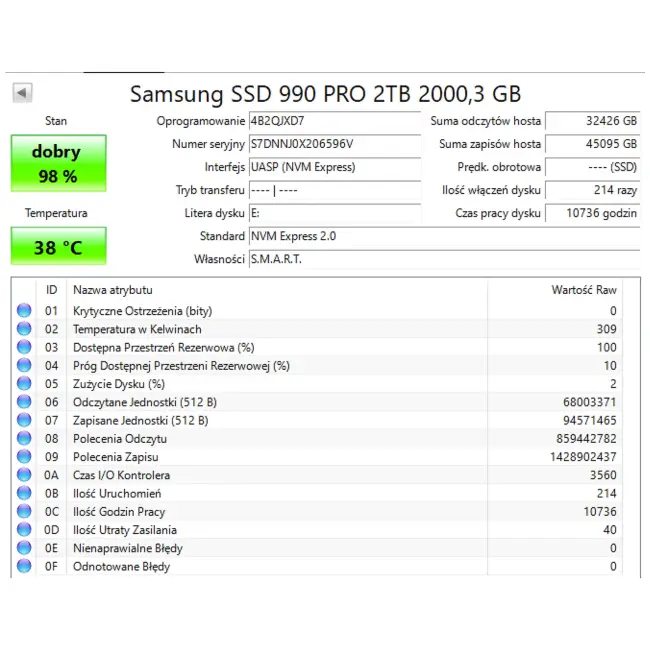650x650 pixels.
Task: Click the Temperatura label
Action: (x=56, y=213)
